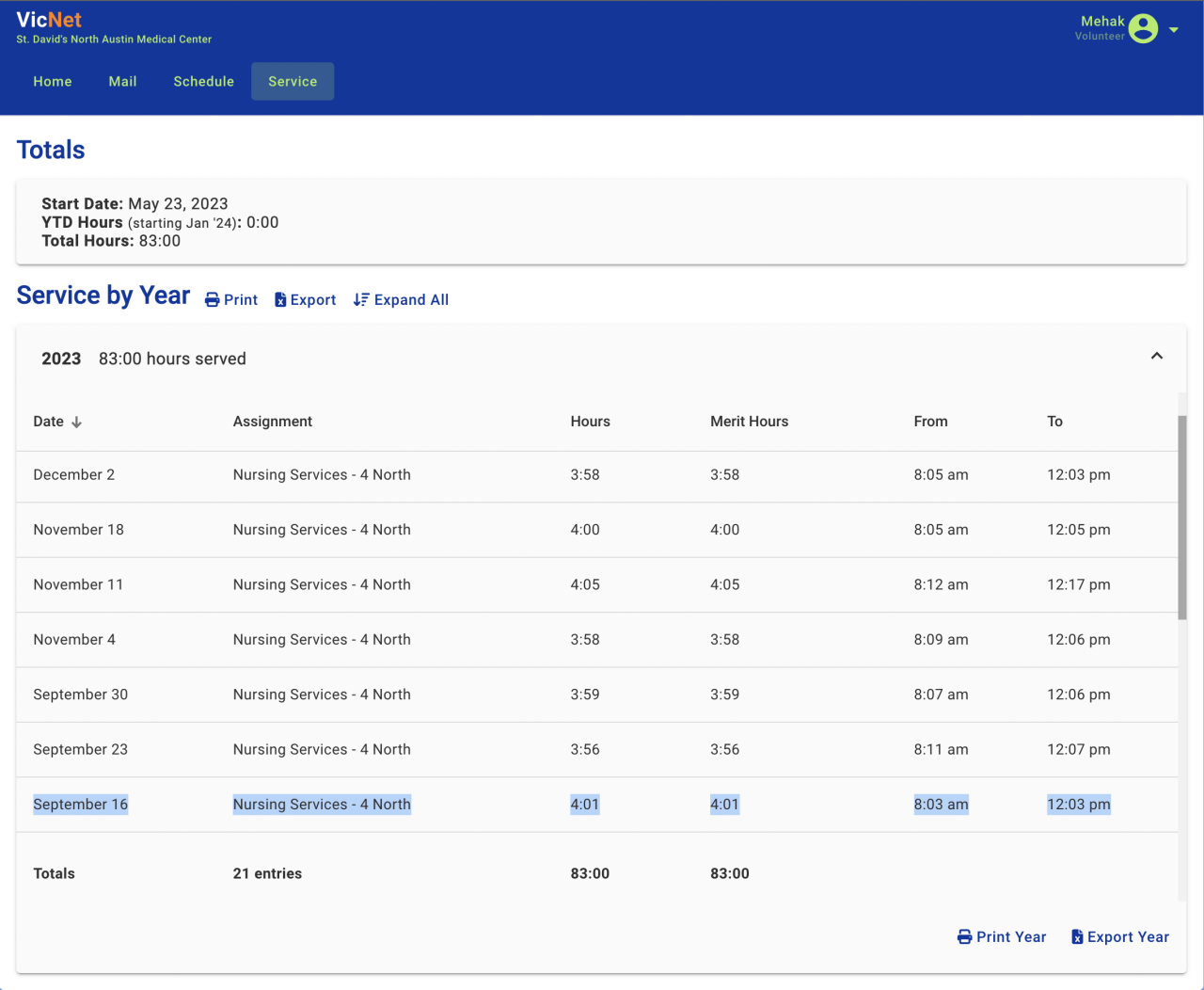Image resolution: width=1204 pixels, height=990 pixels.
Task: Click the Date column sort arrow
Action: coord(77,423)
